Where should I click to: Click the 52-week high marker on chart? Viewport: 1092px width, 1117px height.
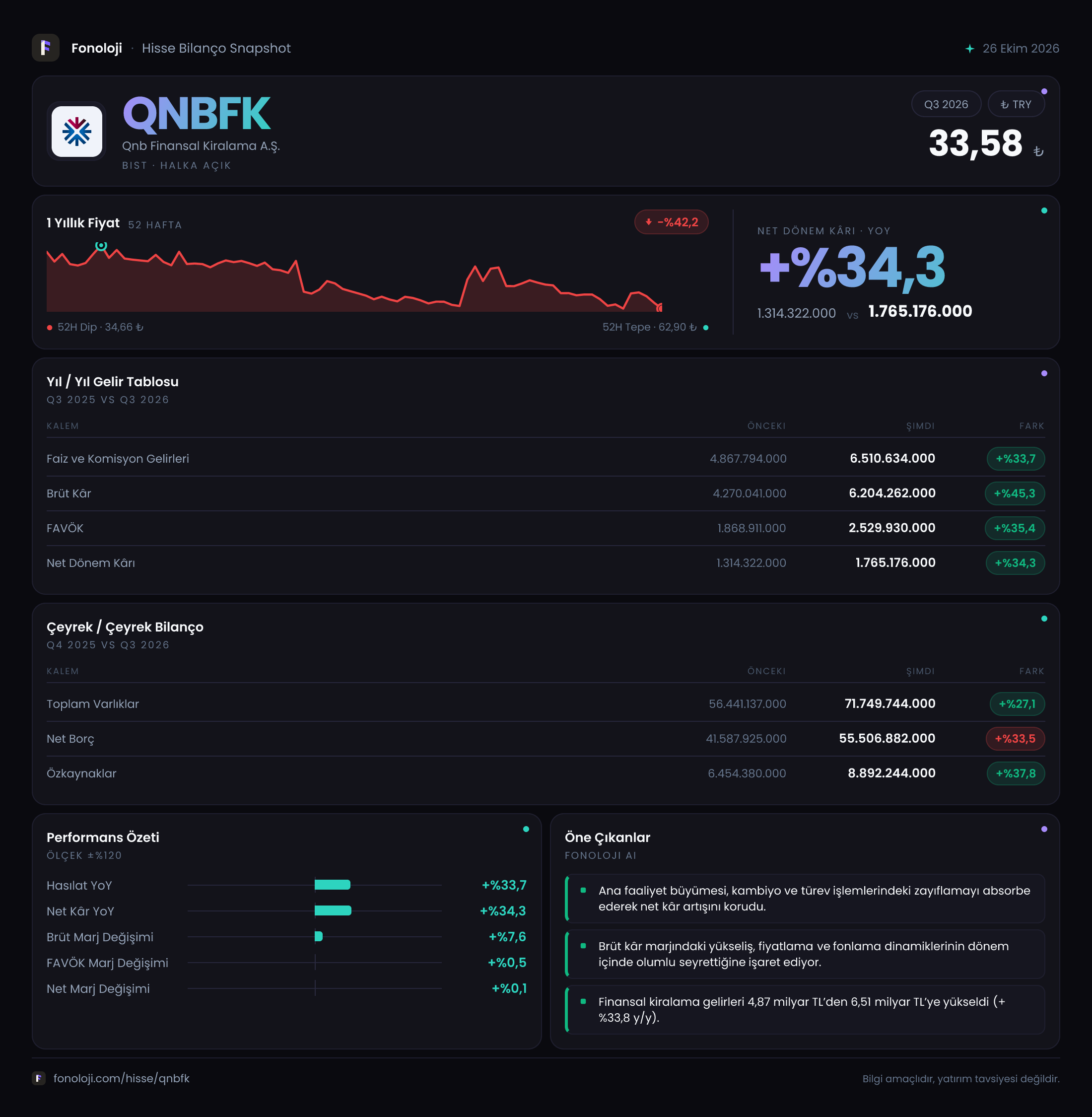tap(101, 246)
